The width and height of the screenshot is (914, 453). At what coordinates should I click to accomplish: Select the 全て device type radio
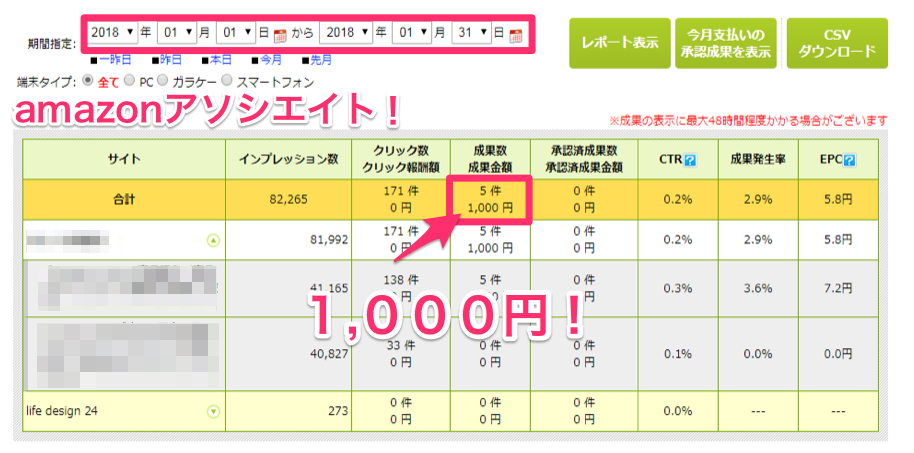tap(88, 81)
